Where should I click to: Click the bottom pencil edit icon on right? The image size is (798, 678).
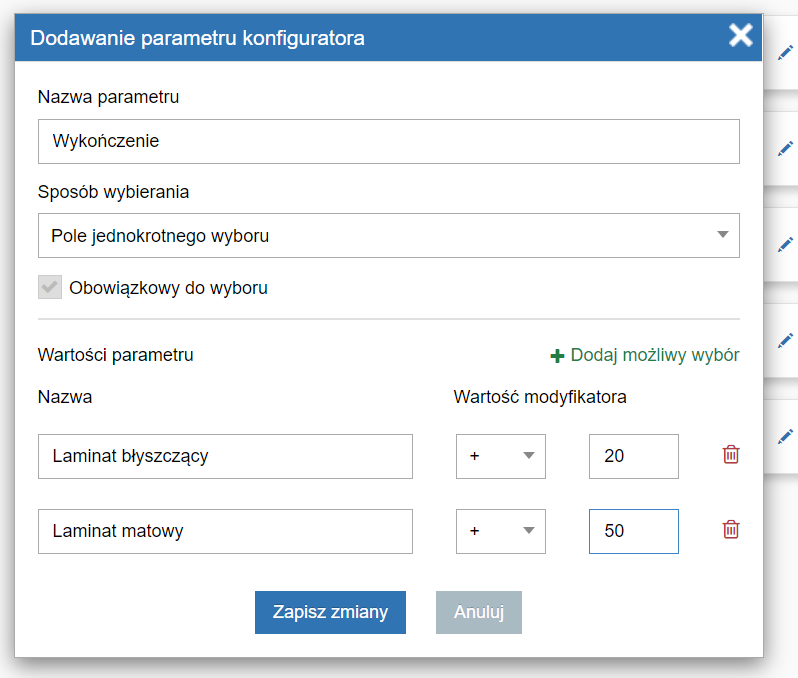coord(785,436)
